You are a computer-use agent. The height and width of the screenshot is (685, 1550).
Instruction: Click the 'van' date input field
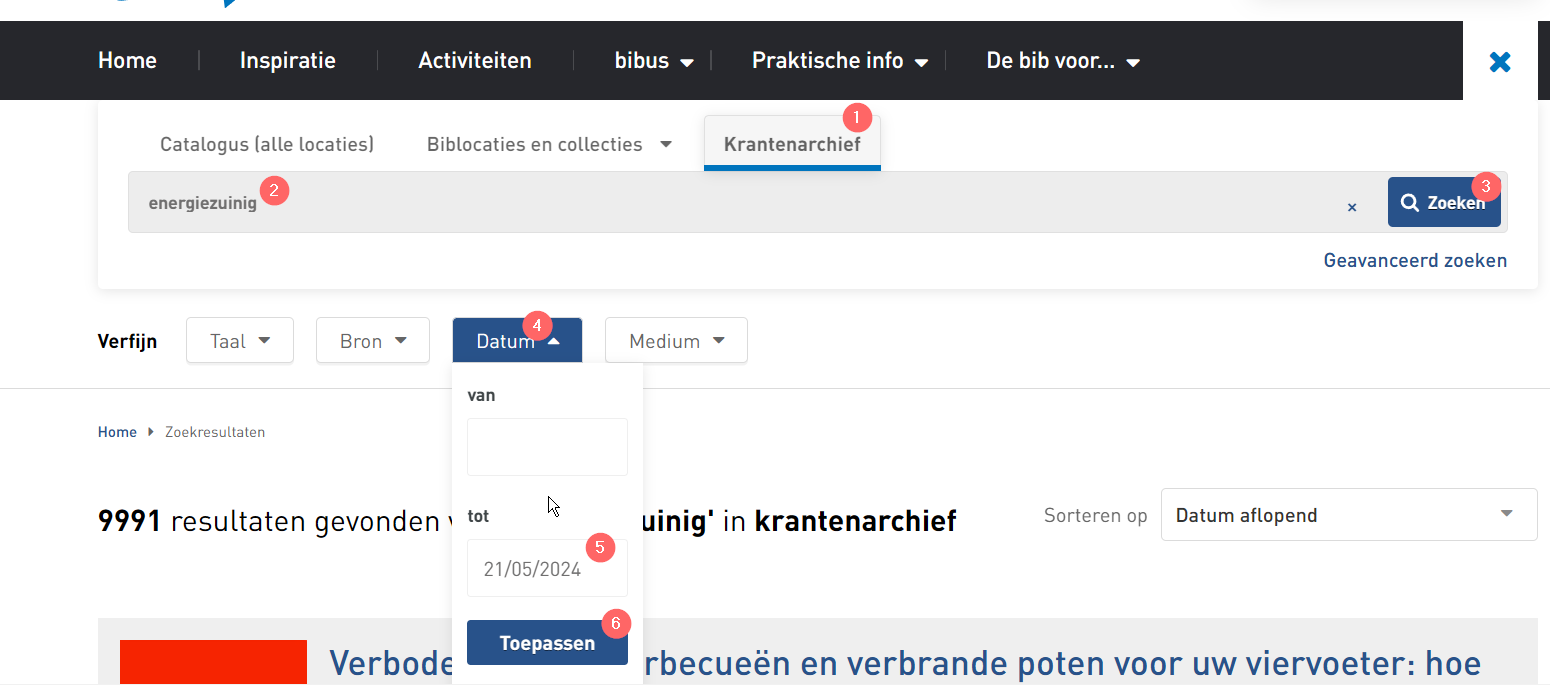pos(547,447)
